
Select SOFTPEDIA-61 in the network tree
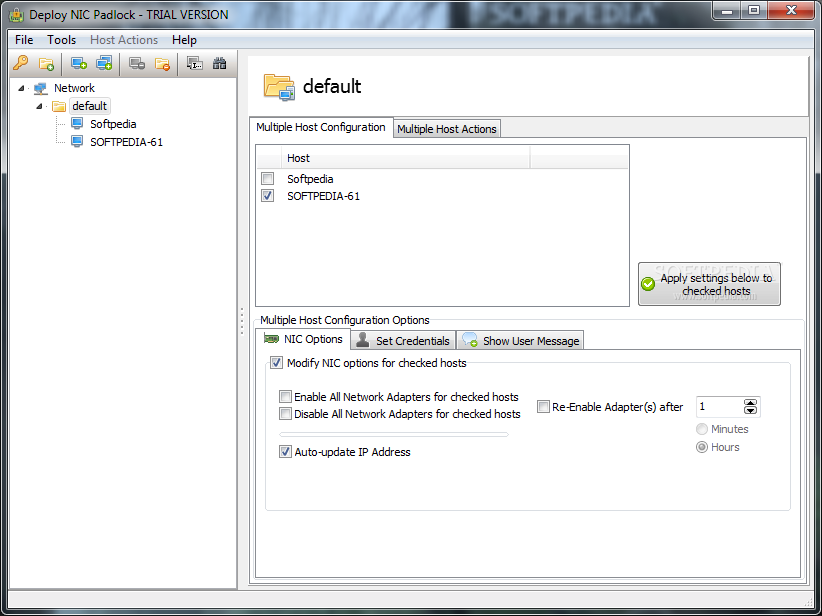[126, 142]
